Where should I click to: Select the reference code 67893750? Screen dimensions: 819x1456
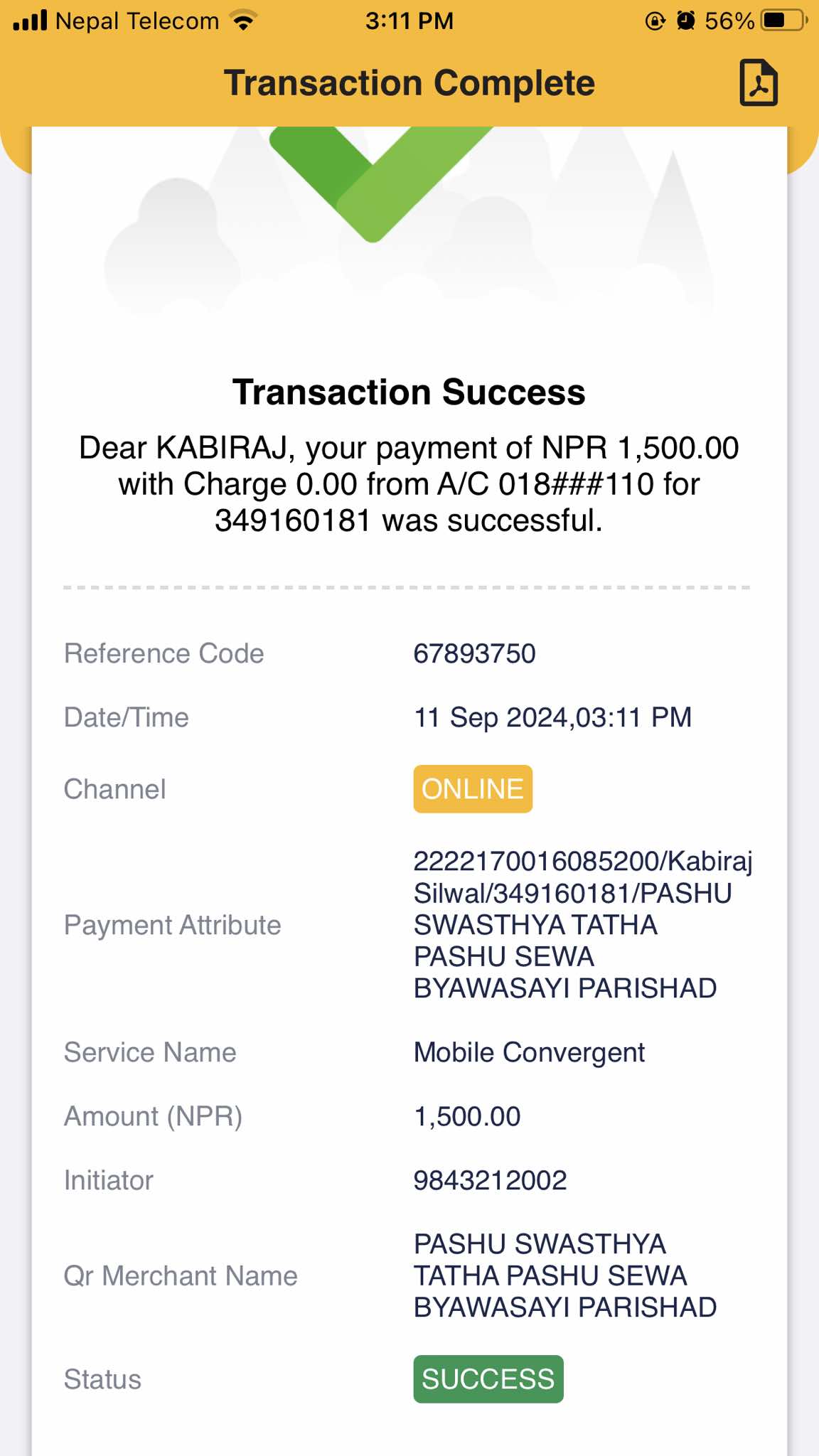tap(474, 653)
